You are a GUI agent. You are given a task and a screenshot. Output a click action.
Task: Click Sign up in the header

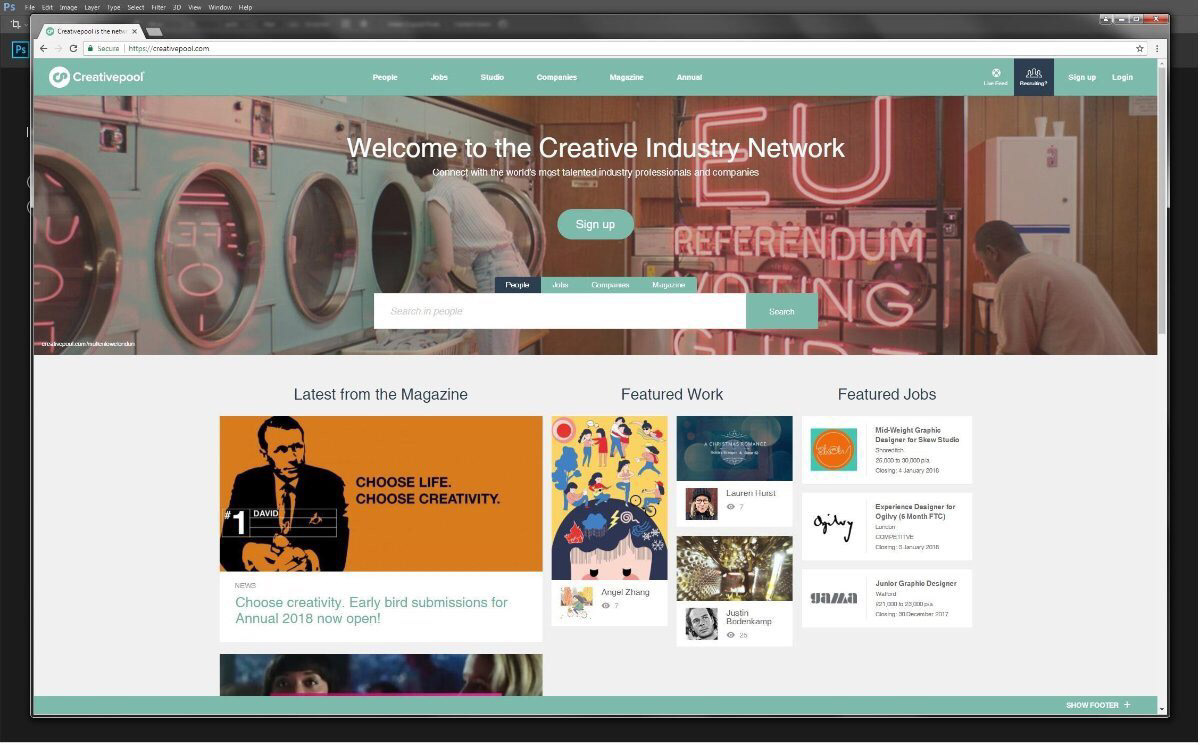point(1082,77)
